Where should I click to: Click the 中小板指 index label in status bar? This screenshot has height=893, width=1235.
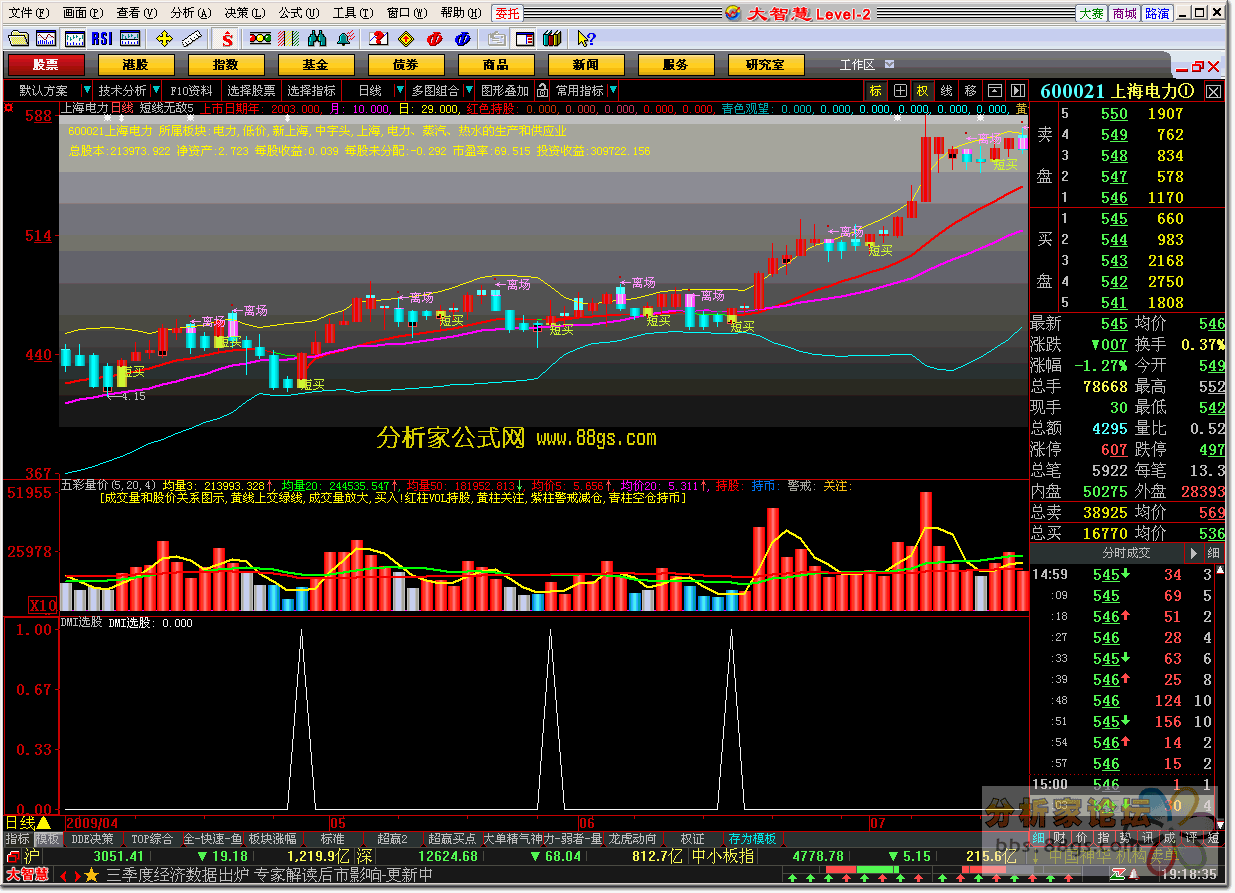point(723,857)
